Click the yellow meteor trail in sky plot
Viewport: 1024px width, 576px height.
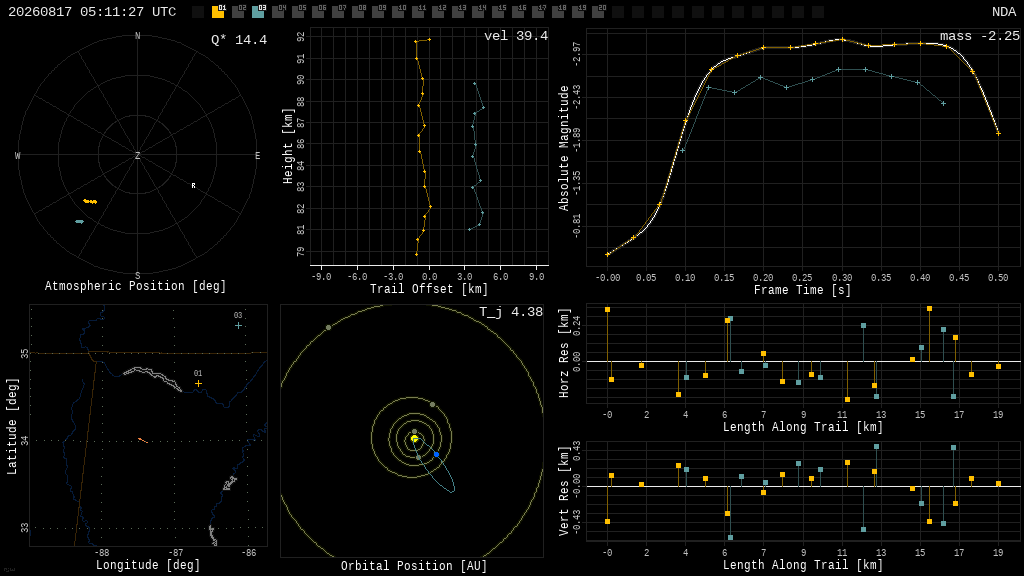pyautogui.click(x=90, y=202)
